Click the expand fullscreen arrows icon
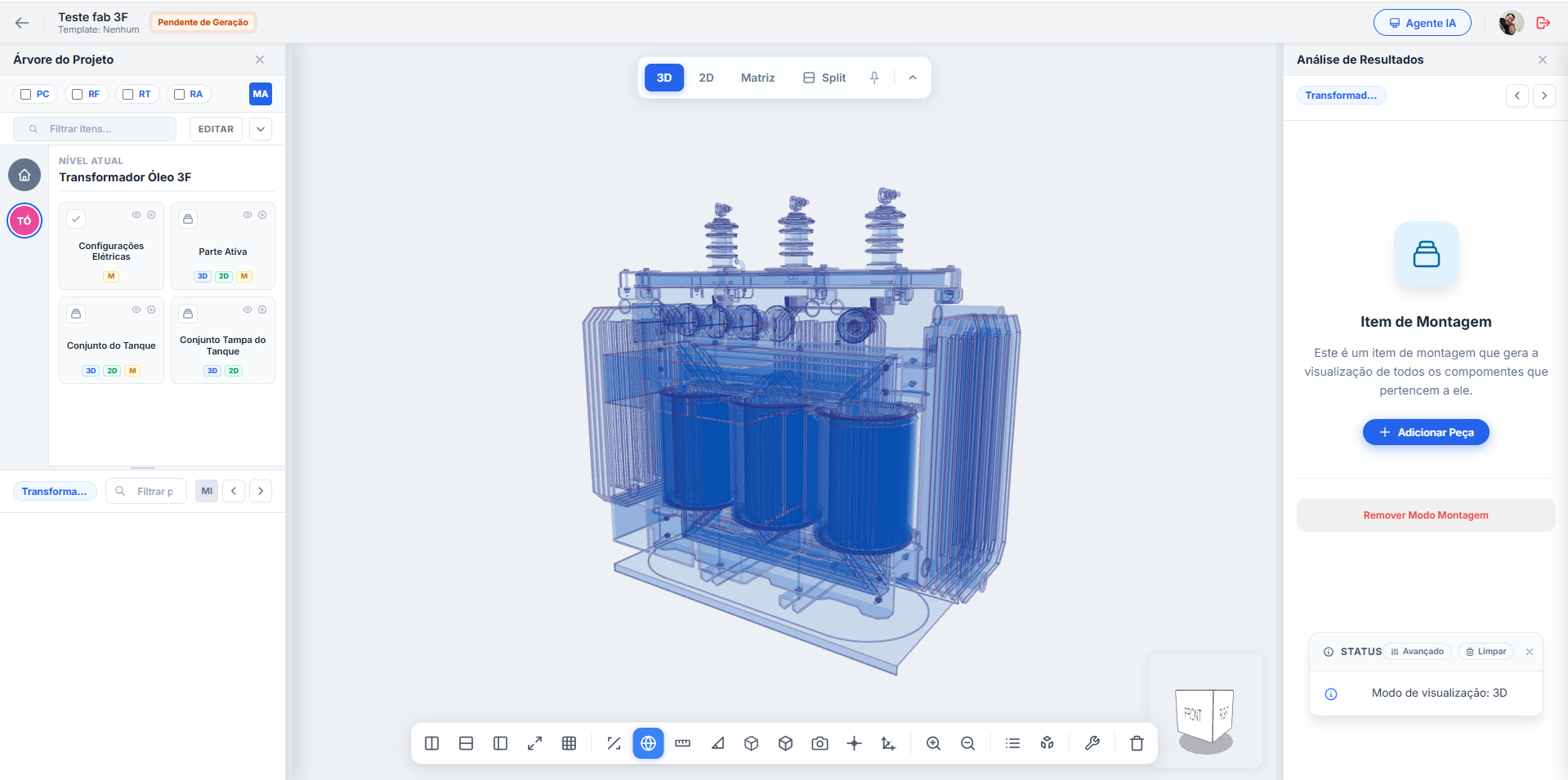Screen dimensions: 1568x780 point(535,743)
